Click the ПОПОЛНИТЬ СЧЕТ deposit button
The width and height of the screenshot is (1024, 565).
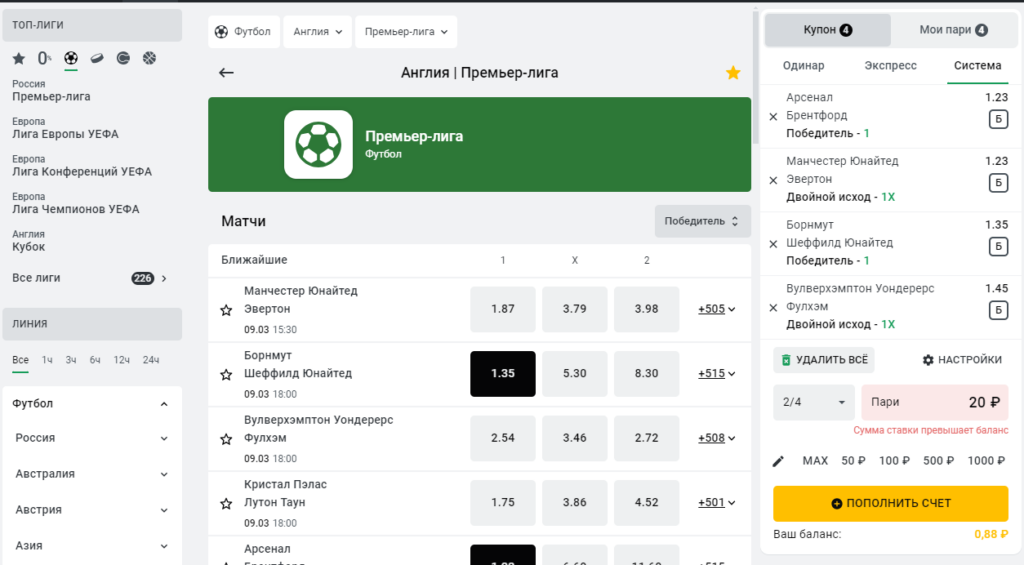(890, 504)
